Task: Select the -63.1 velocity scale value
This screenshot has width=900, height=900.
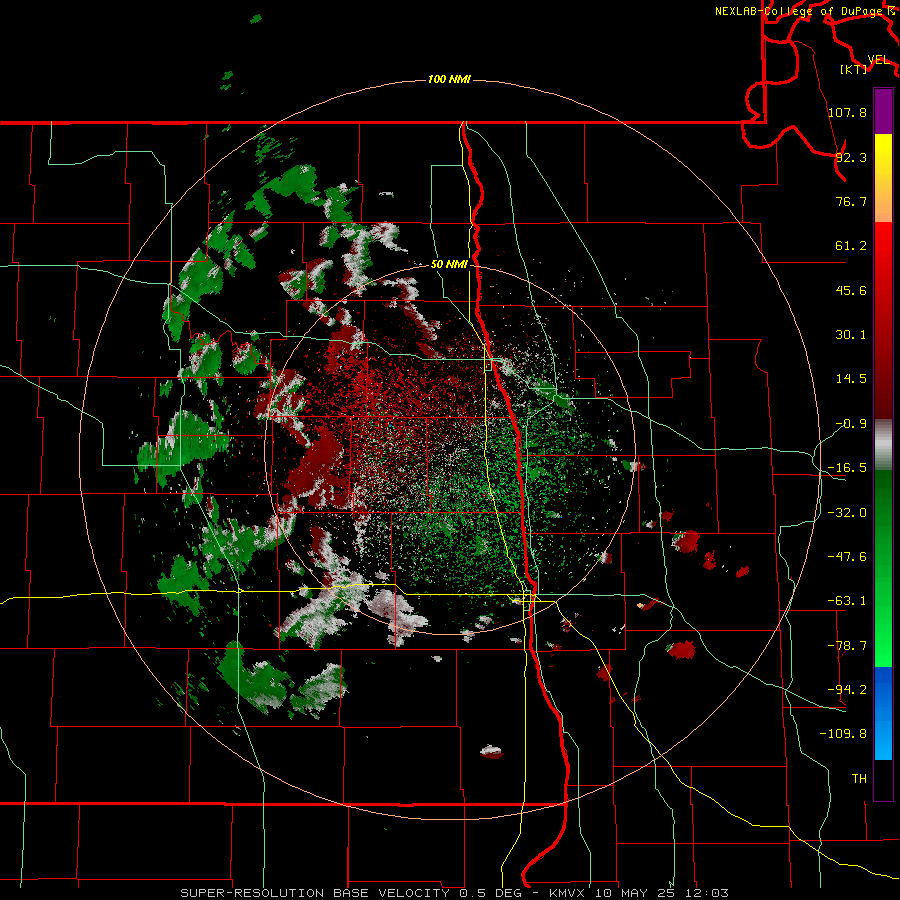Action: [x=847, y=601]
